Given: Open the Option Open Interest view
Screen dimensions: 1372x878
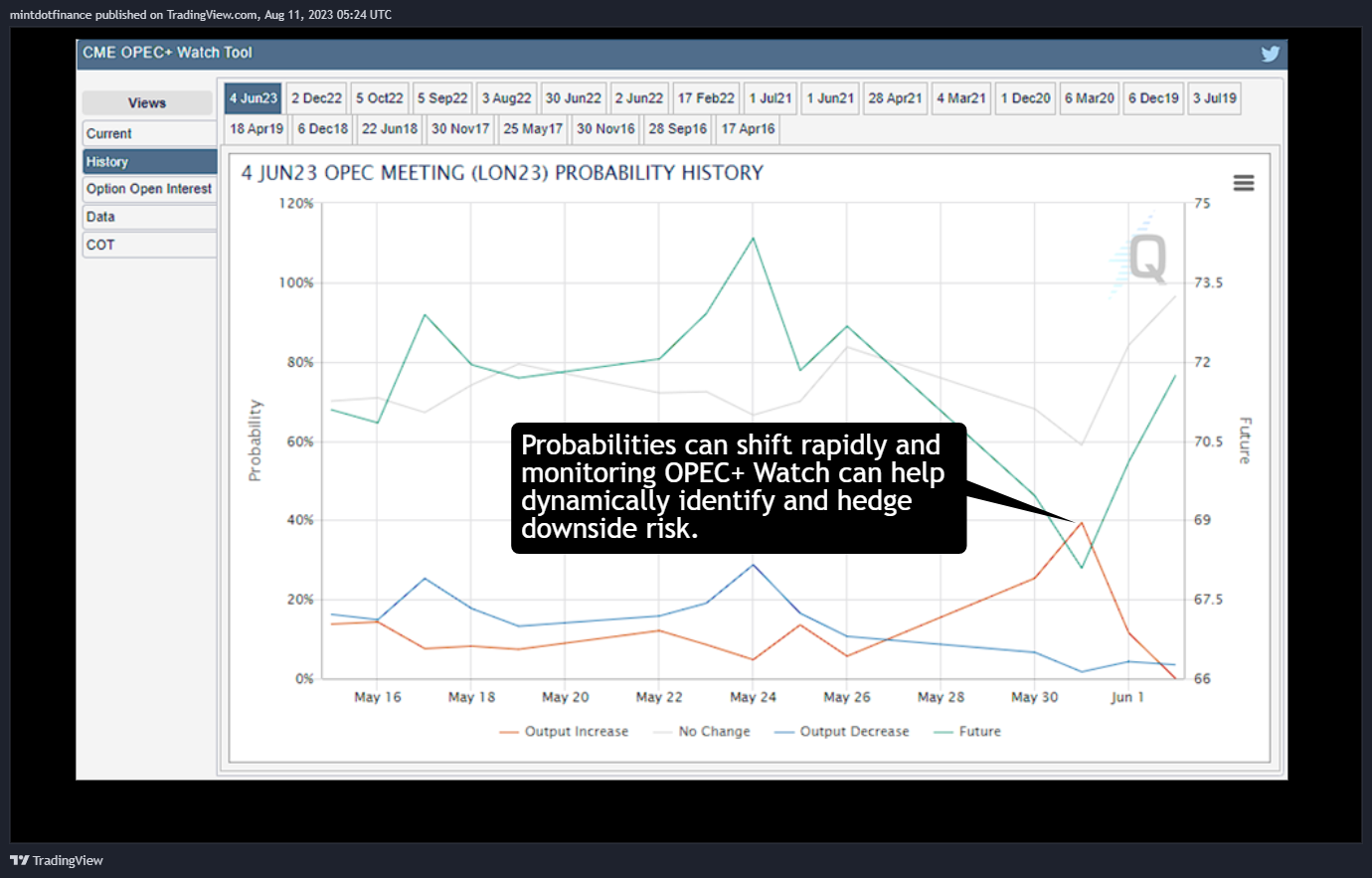Looking at the screenshot, I should (x=149, y=189).
